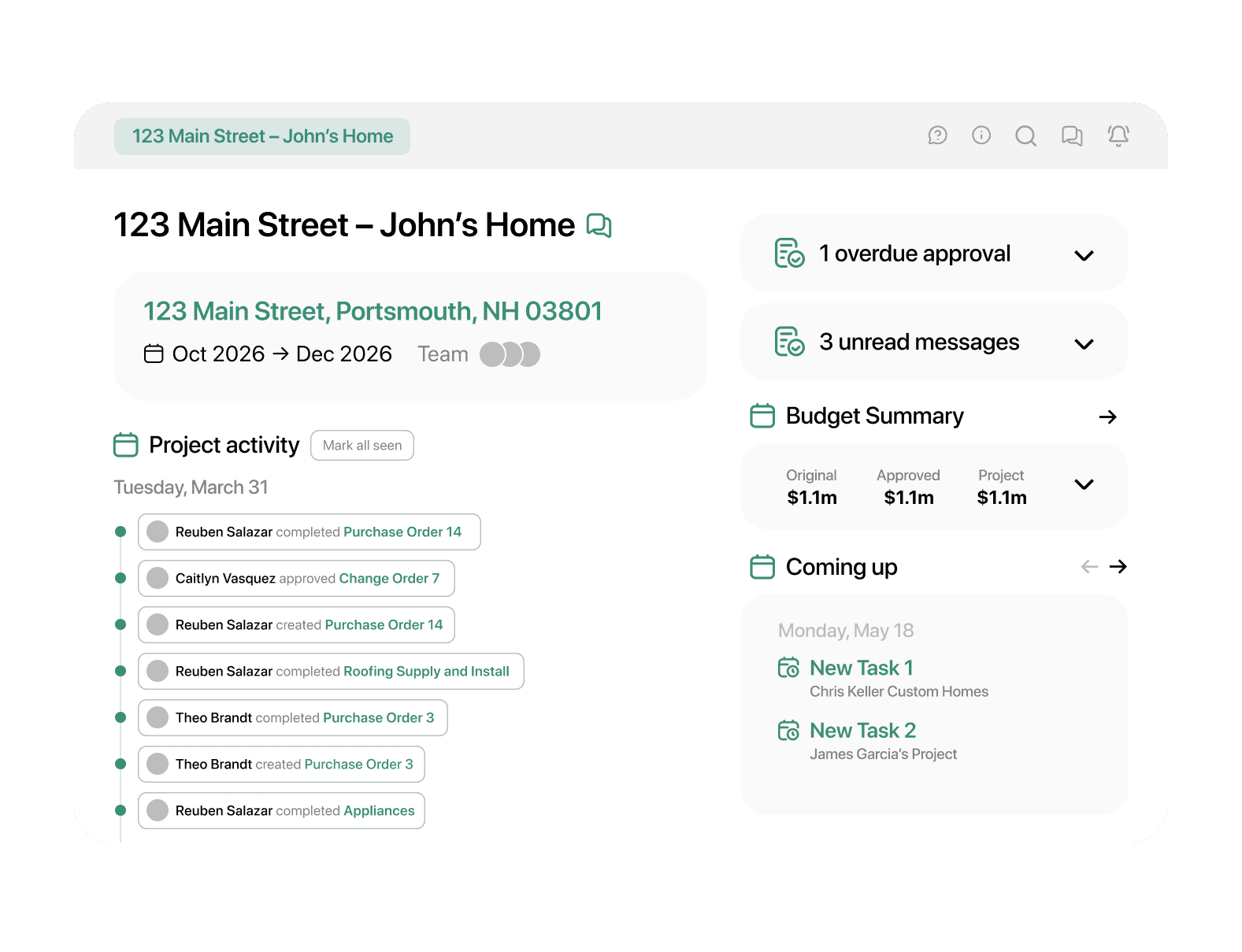Open the help question bubble icon

click(937, 135)
